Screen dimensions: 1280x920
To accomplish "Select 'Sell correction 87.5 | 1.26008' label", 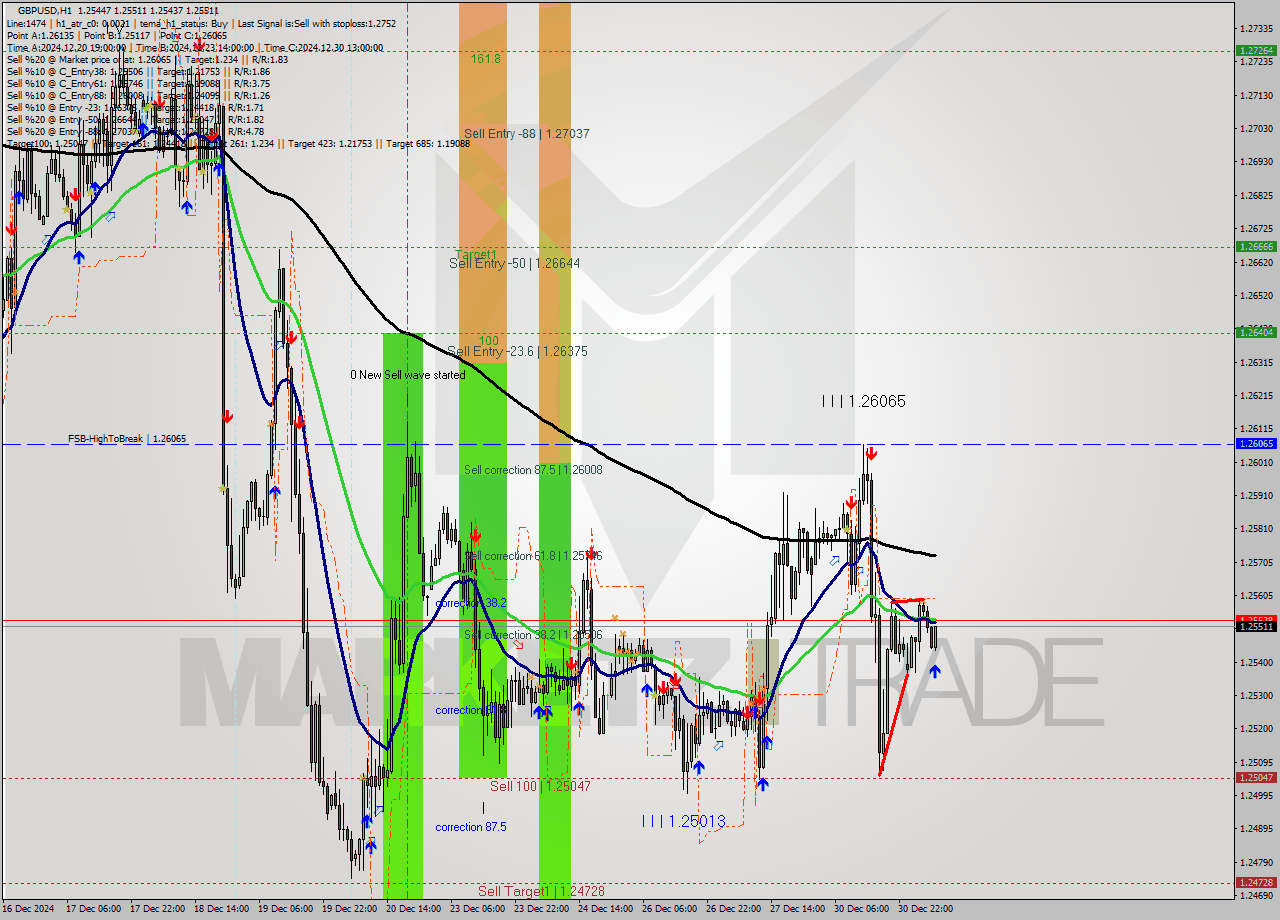I will pos(532,469).
